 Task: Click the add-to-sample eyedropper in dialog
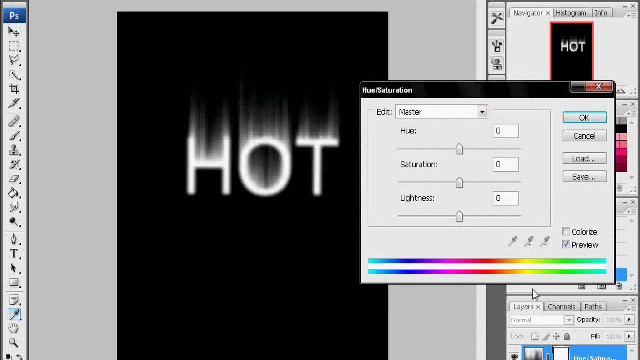point(529,241)
